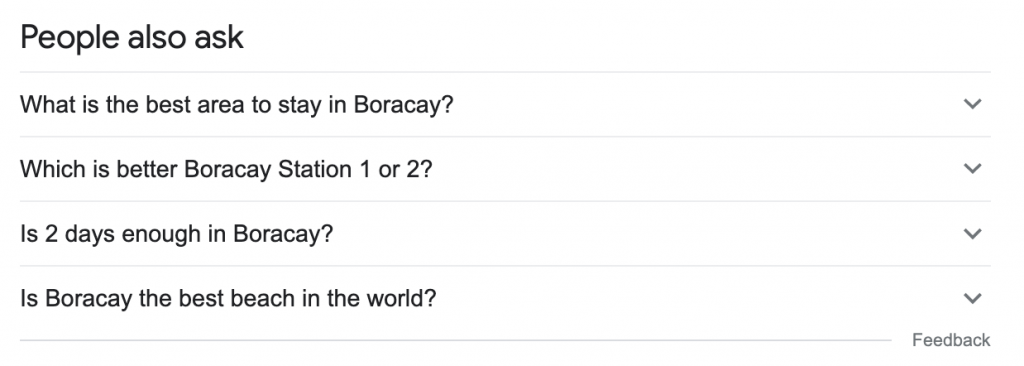Reveal answer on Boracay best beach ranking
1024x366 pixels.
505,298
